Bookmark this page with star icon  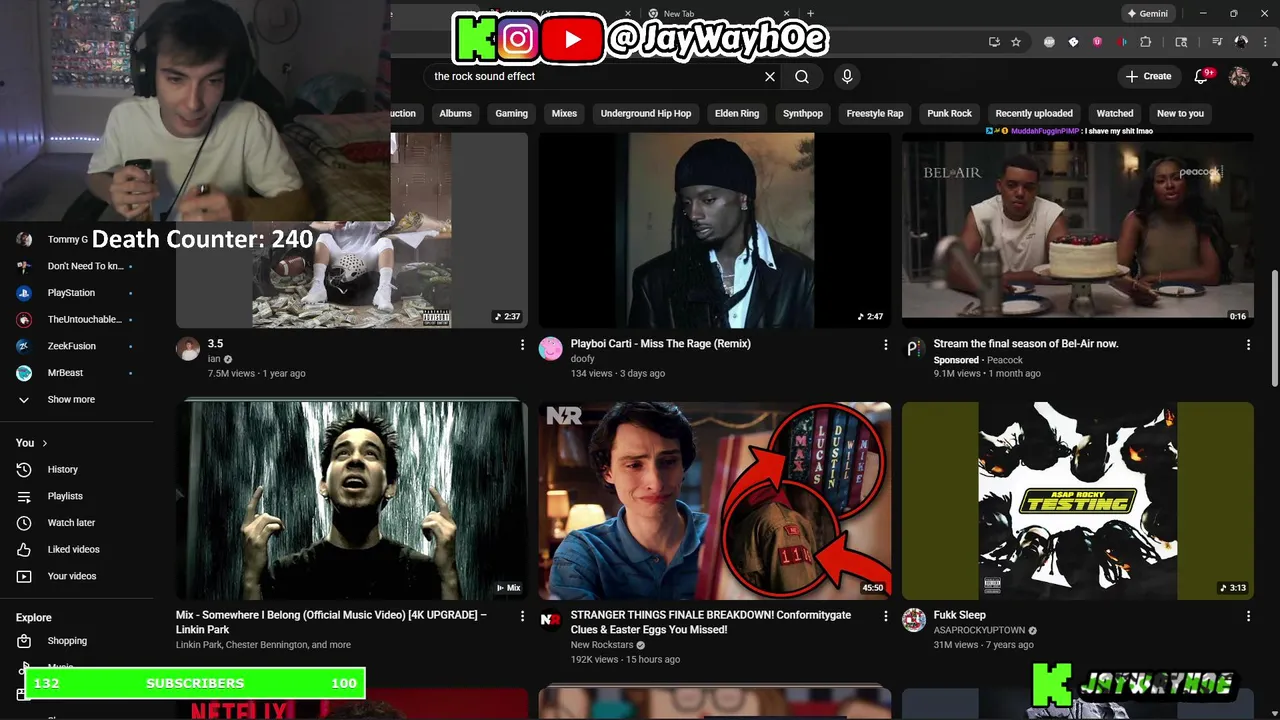1016,42
